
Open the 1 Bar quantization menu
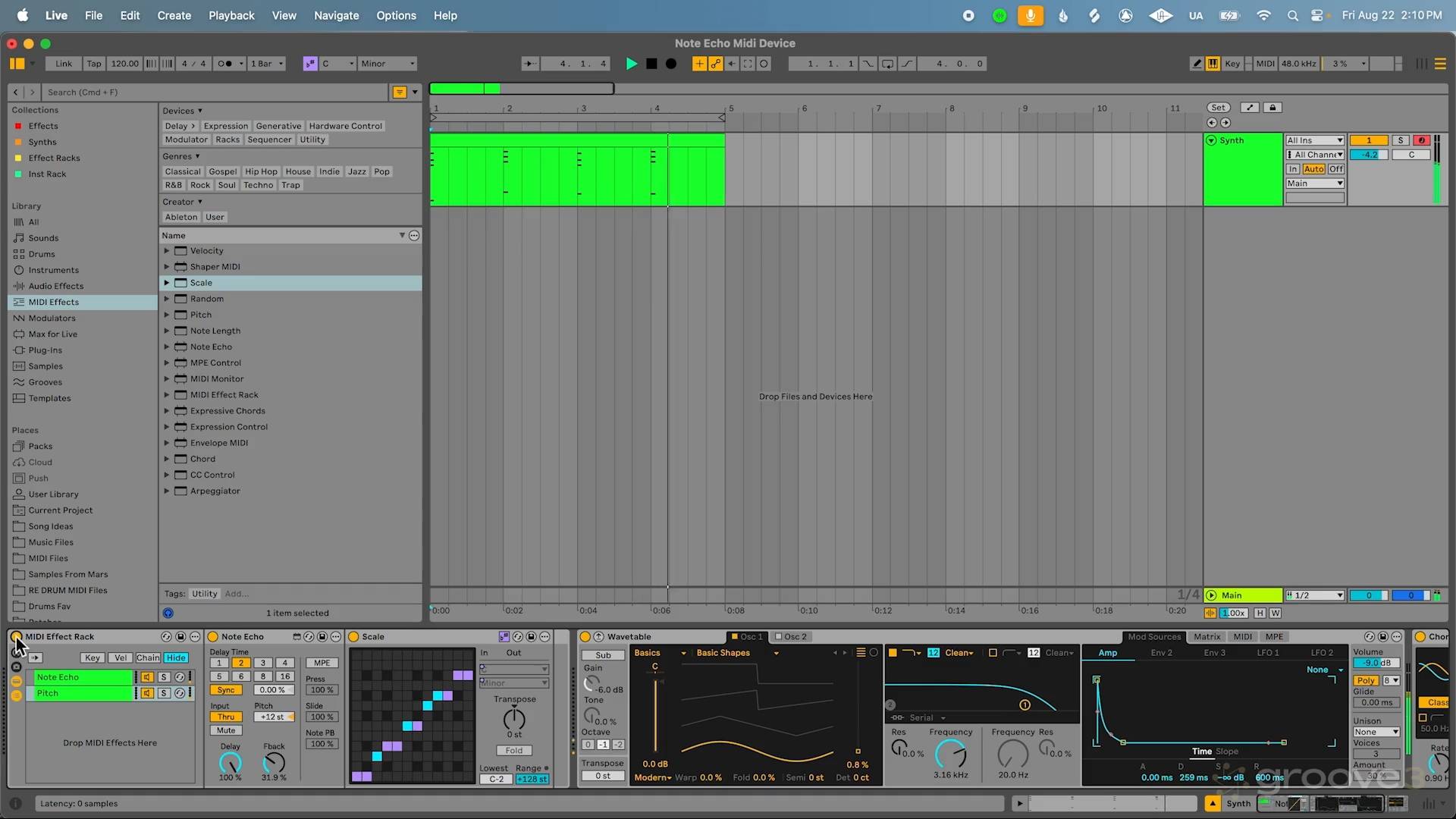click(267, 64)
